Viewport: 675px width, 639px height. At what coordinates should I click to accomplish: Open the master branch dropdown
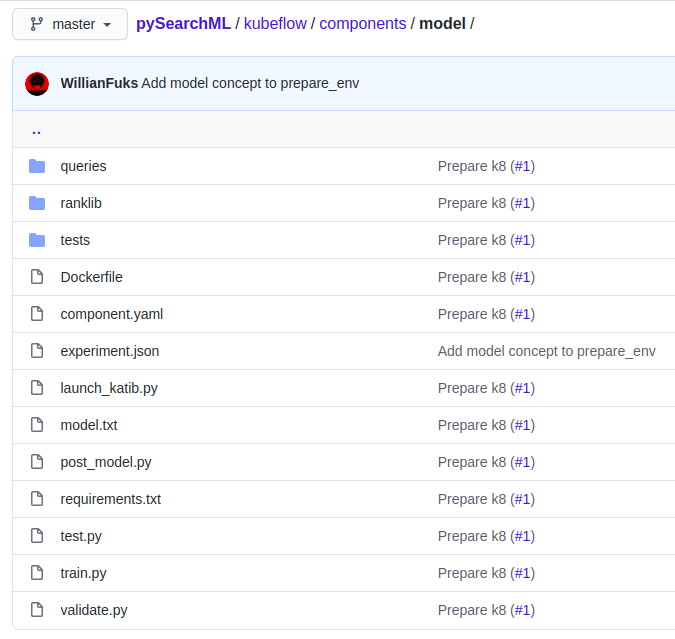(x=70, y=24)
